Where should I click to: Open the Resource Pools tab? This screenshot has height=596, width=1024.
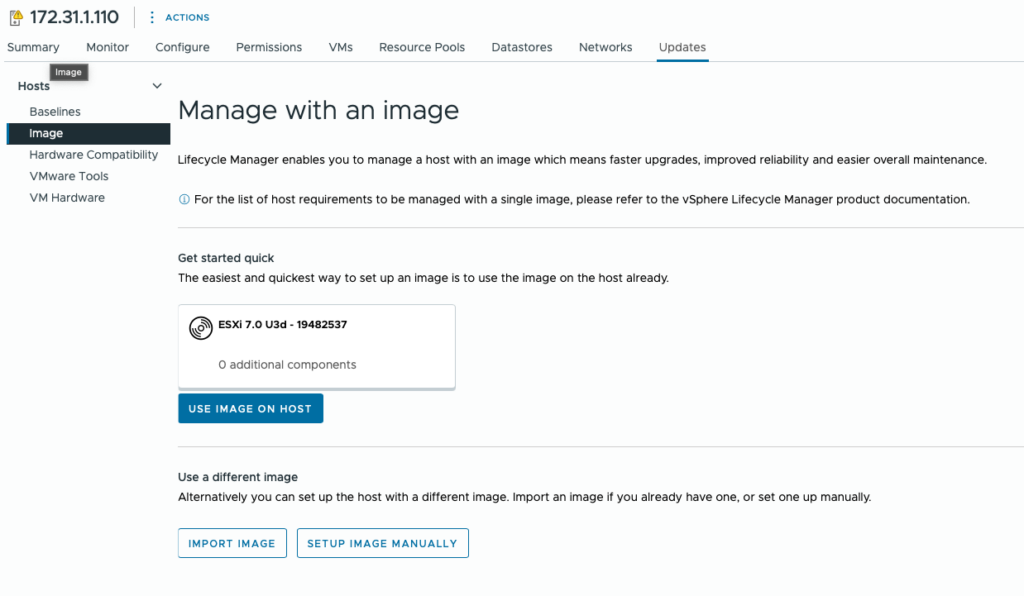coord(422,47)
